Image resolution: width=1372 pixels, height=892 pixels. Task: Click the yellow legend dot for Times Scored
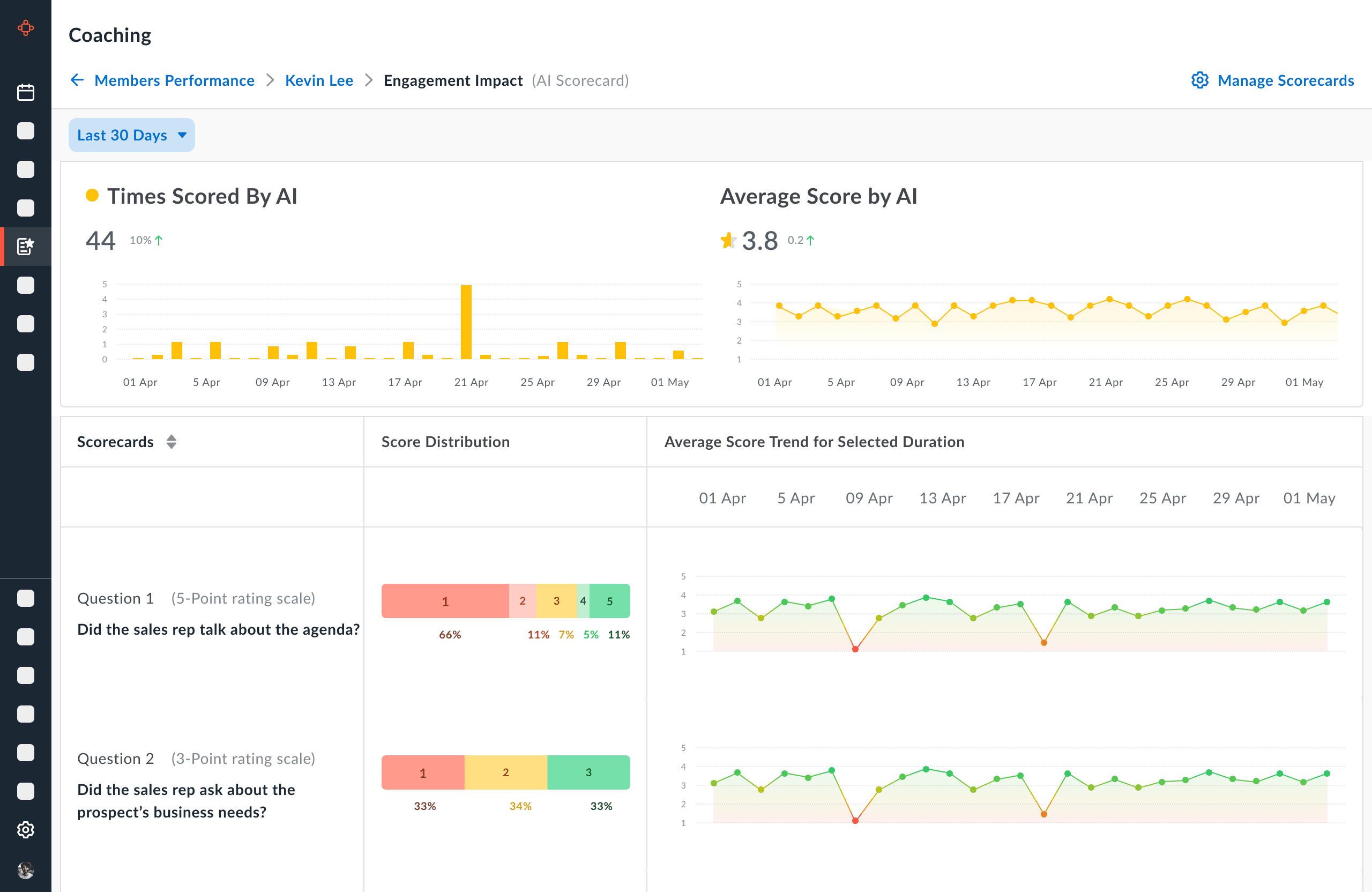pyautogui.click(x=92, y=196)
